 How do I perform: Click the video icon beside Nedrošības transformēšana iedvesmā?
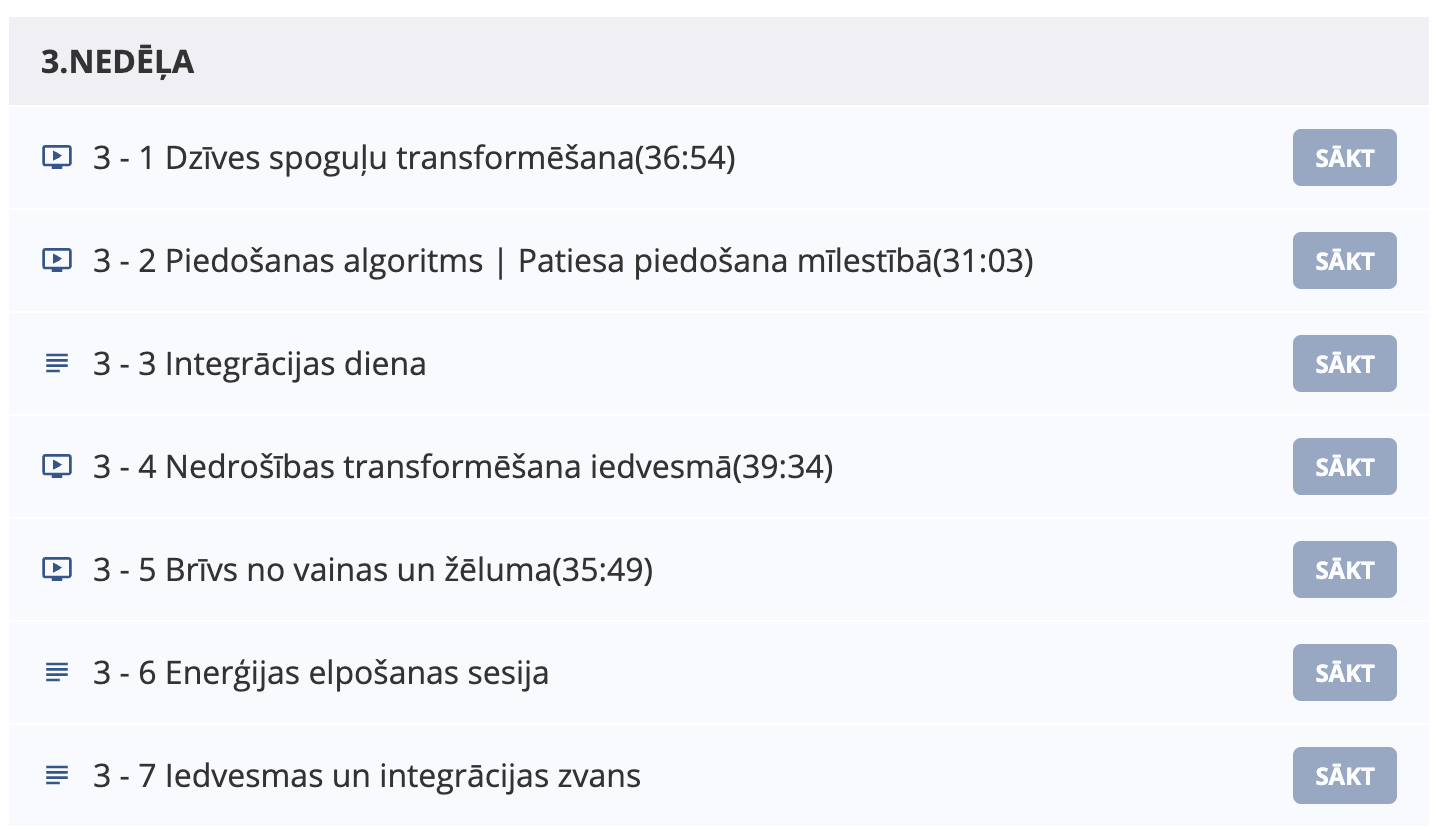[58, 467]
